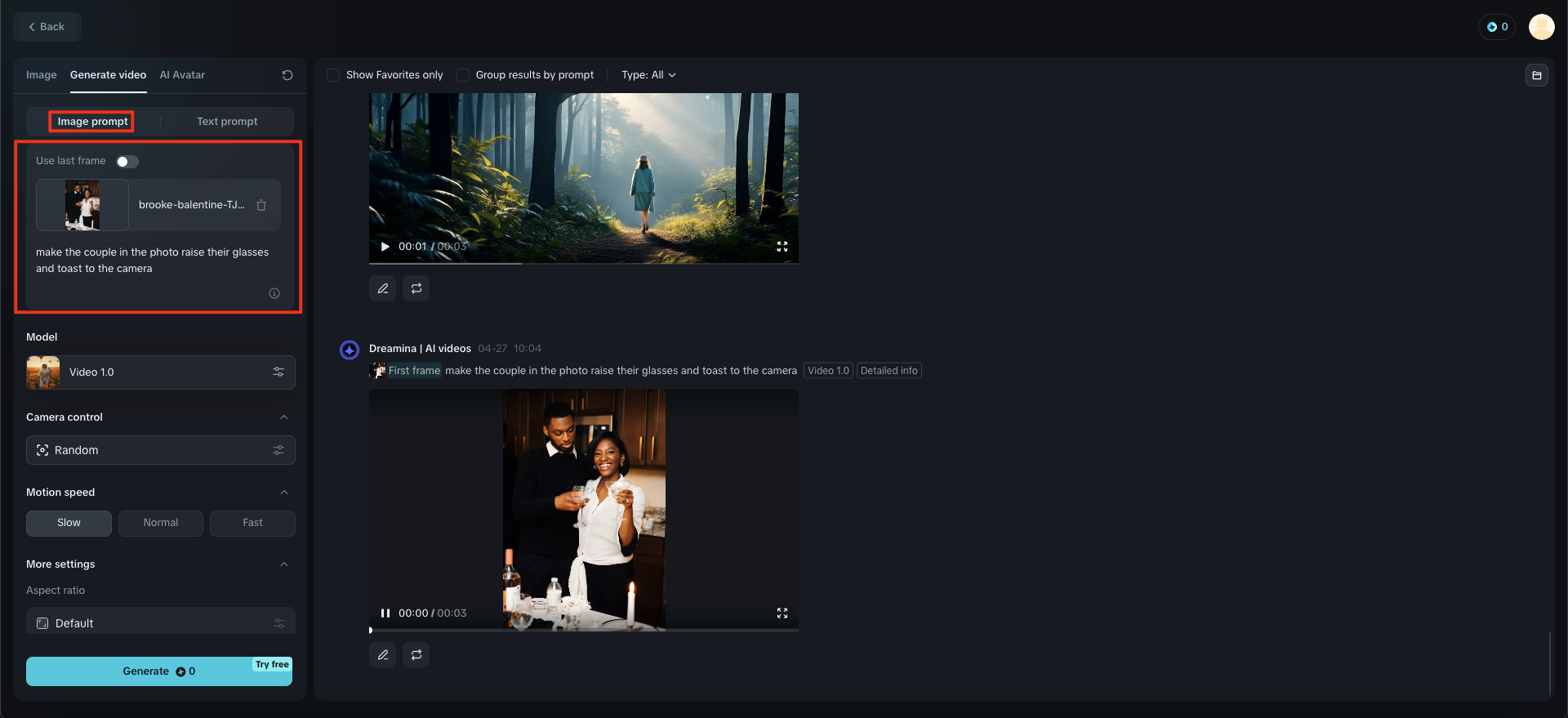Image resolution: width=1568 pixels, height=718 pixels.
Task: Click the edit pencil under couple video
Action: 382,654
